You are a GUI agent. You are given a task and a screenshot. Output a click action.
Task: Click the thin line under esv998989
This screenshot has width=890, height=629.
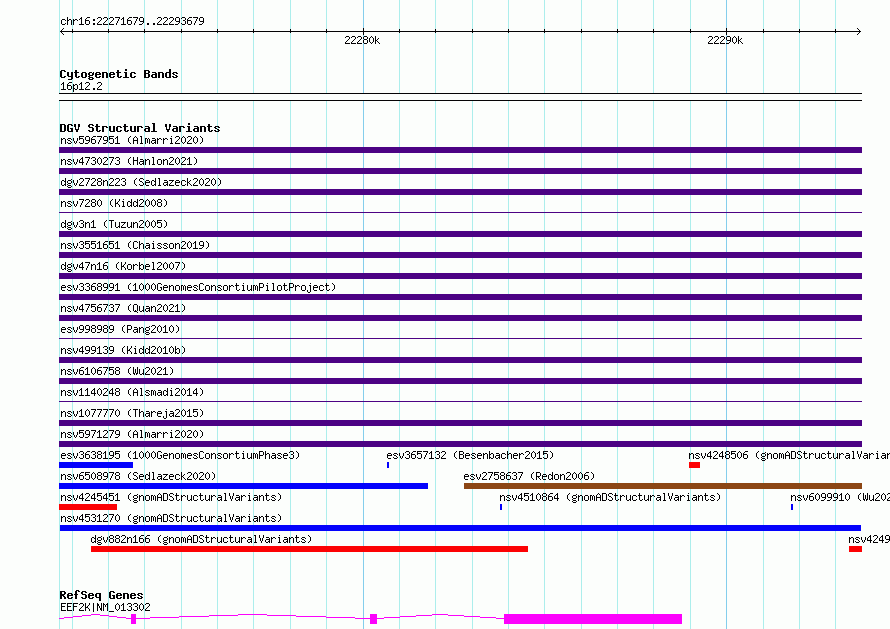point(460,338)
